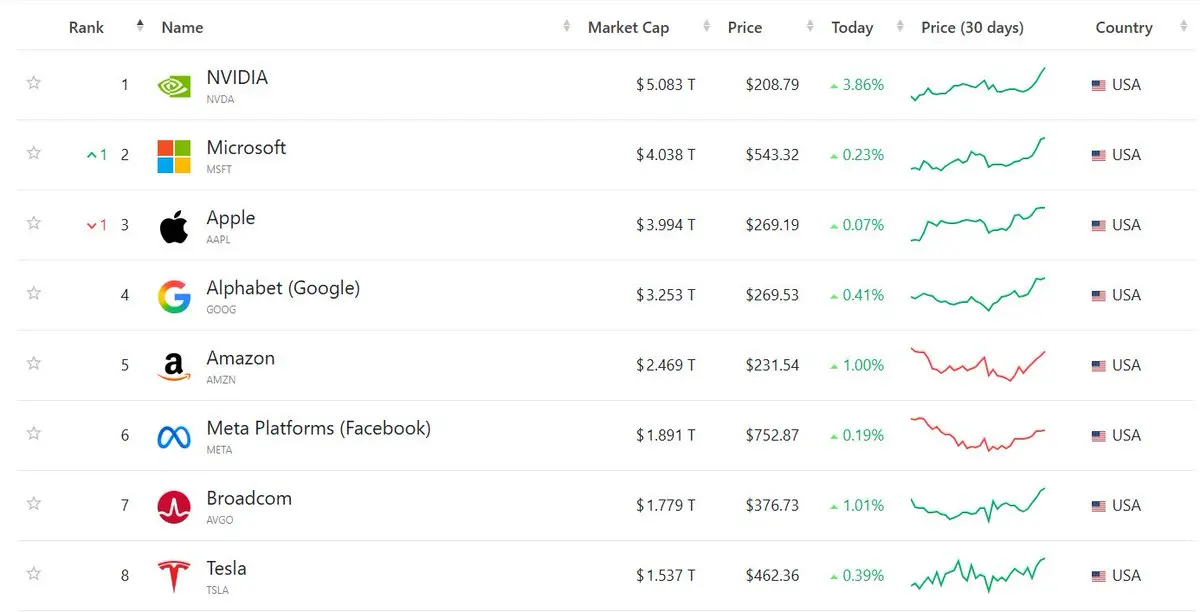Screen dimensions: 1200x612
Task: Favorite NVIDIA with its star toggle
Action: click(34, 83)
